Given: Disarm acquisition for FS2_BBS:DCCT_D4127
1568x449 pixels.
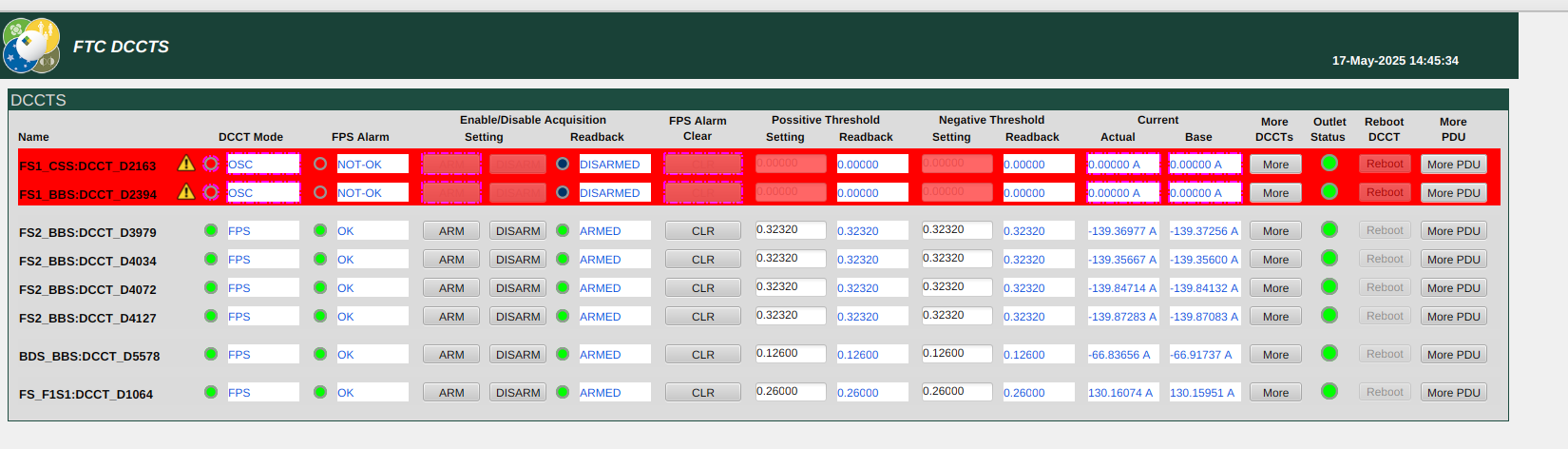Looking at the screenshot, I should [518, 316].
